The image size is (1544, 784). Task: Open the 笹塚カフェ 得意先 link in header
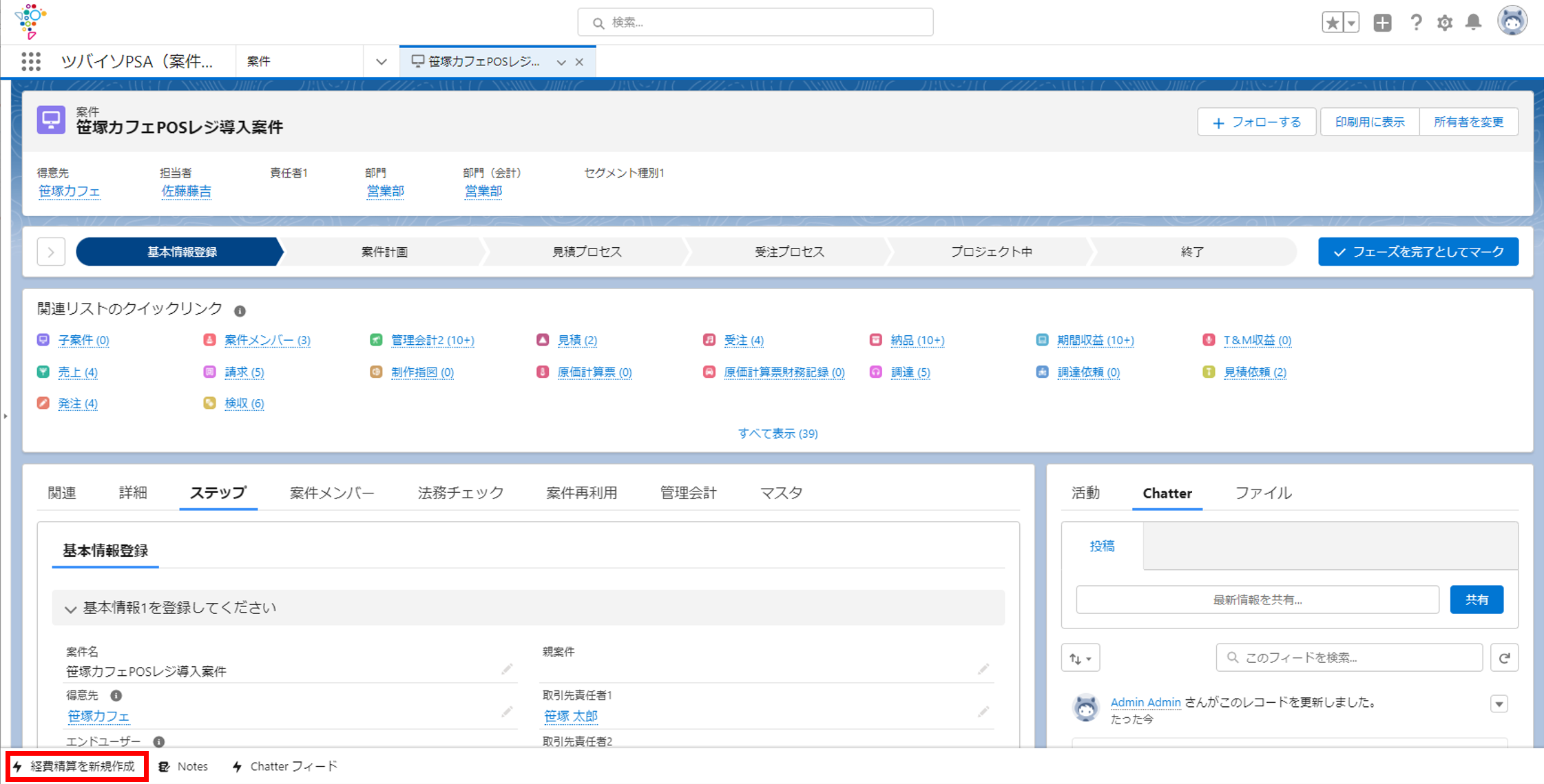69,191
